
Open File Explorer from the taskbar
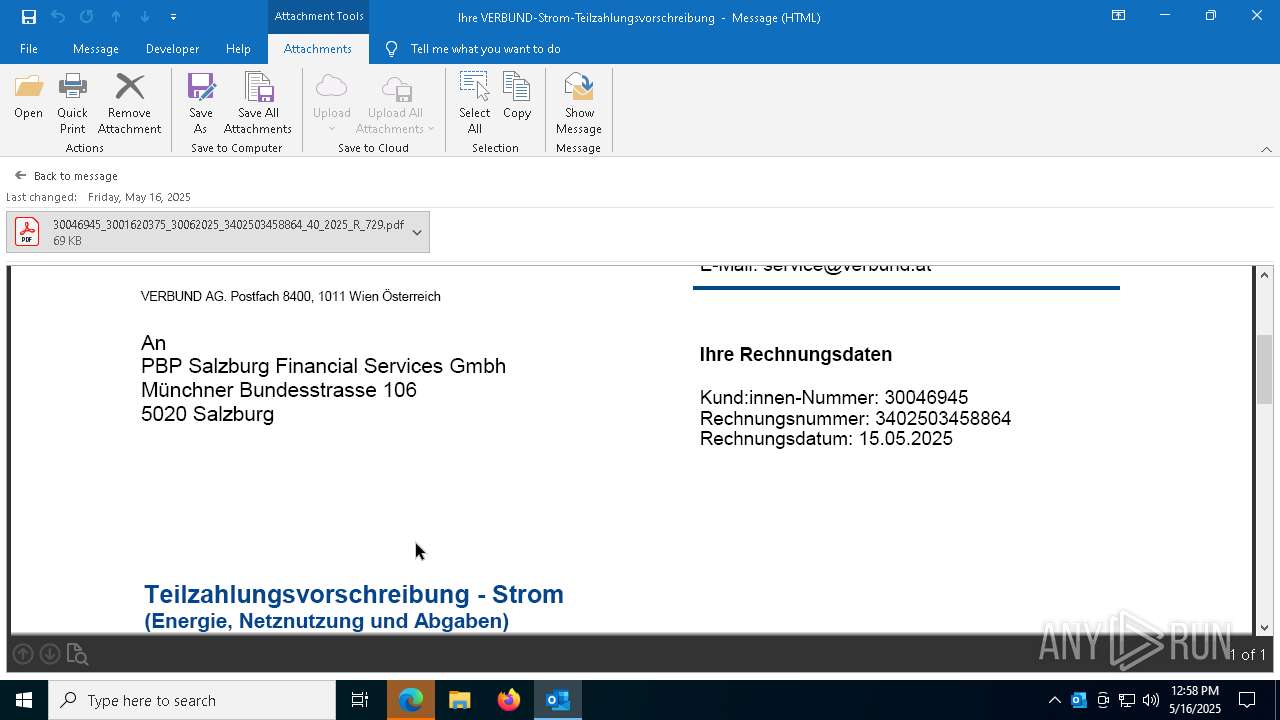pyautogui.click(x=460, y=700)
